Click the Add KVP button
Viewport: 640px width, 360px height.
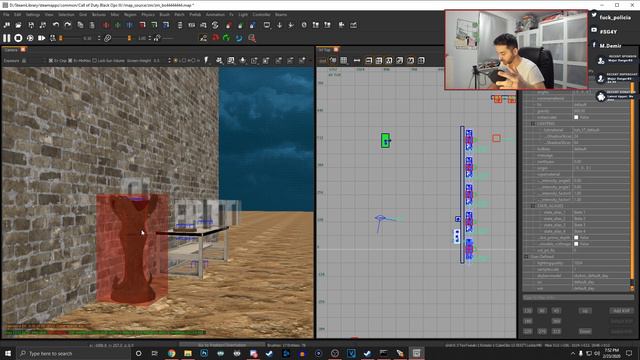click(622, 311)
